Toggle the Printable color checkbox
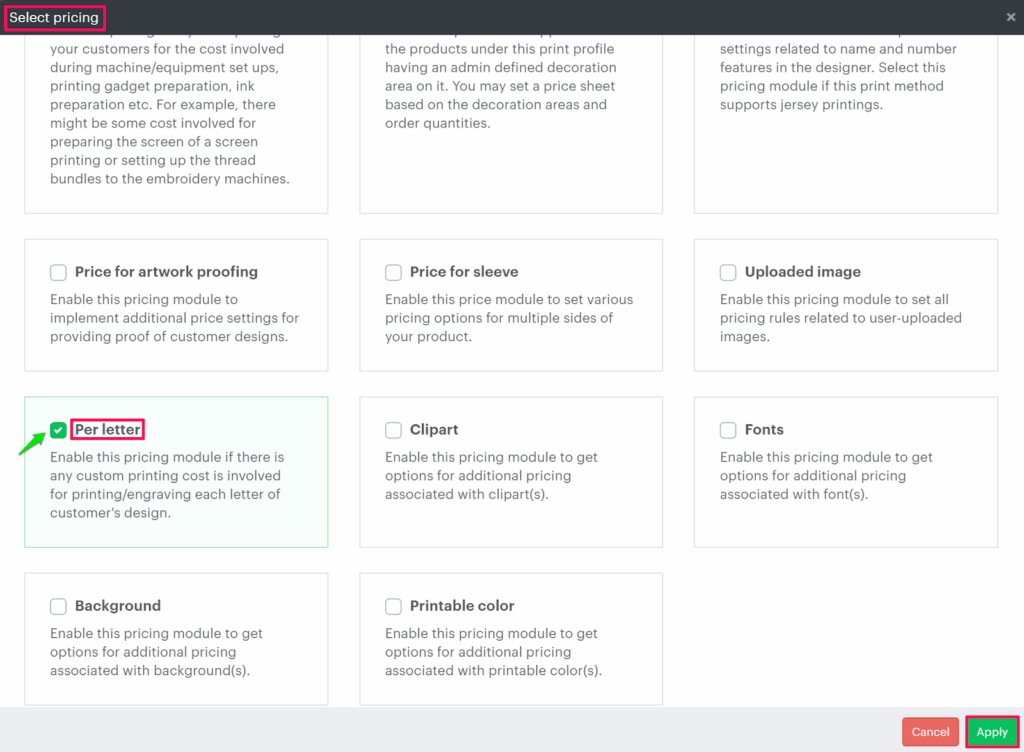Image resolution: width=1024 pixels, height=752 pixels. pos(393,606)
